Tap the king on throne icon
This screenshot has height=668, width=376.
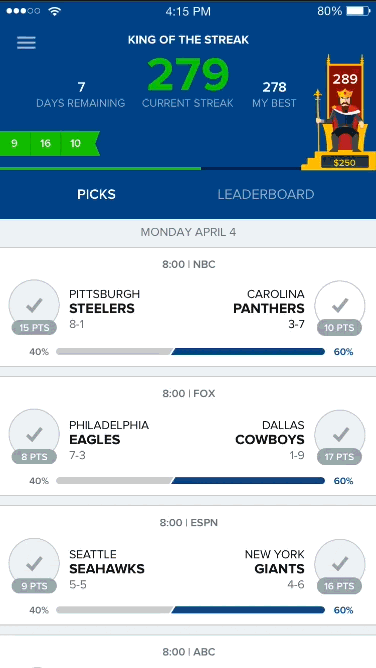[x=342, y=112]
